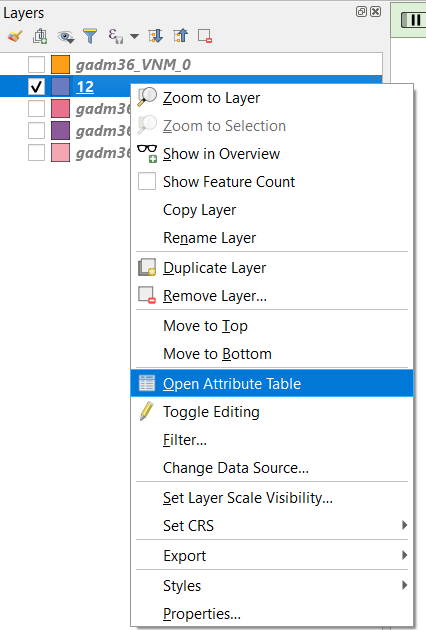Uncheck visibility of layer 12

(36, 86)
